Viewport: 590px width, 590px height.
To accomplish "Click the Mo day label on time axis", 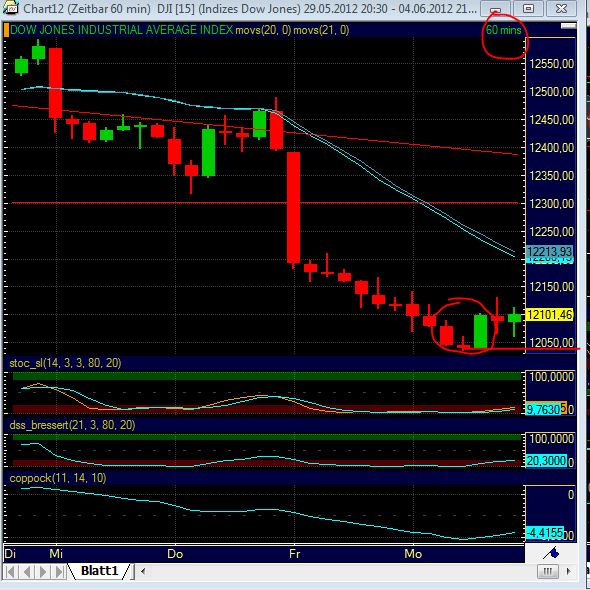I will [x=413, y=554].
